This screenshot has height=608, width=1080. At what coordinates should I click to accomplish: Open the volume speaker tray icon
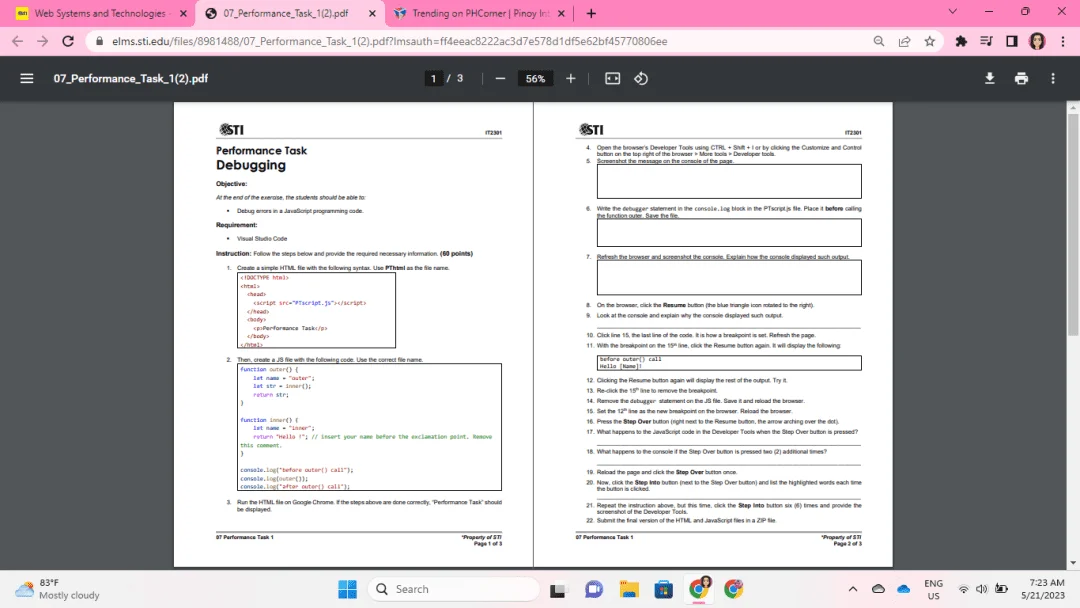click(982, 589)
